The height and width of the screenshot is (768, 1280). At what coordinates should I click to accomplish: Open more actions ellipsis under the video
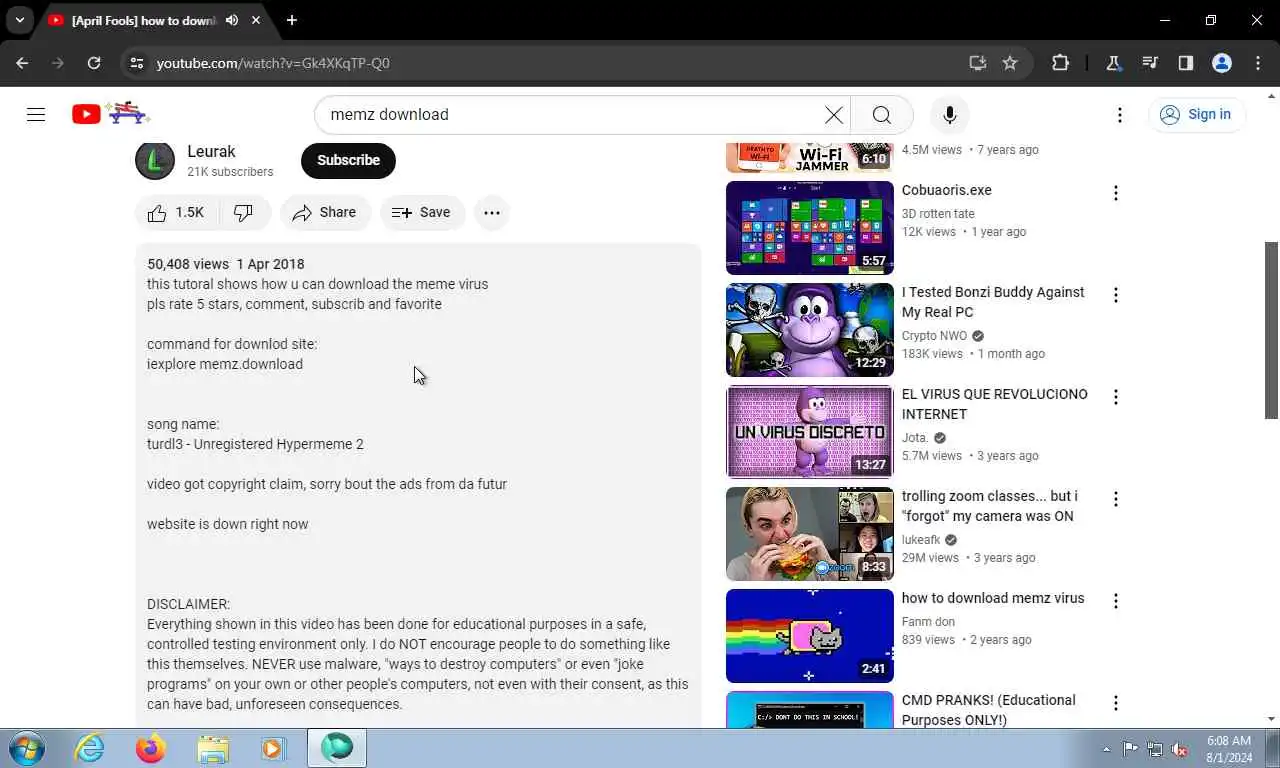pyautogui.click(x=491, y=212)
